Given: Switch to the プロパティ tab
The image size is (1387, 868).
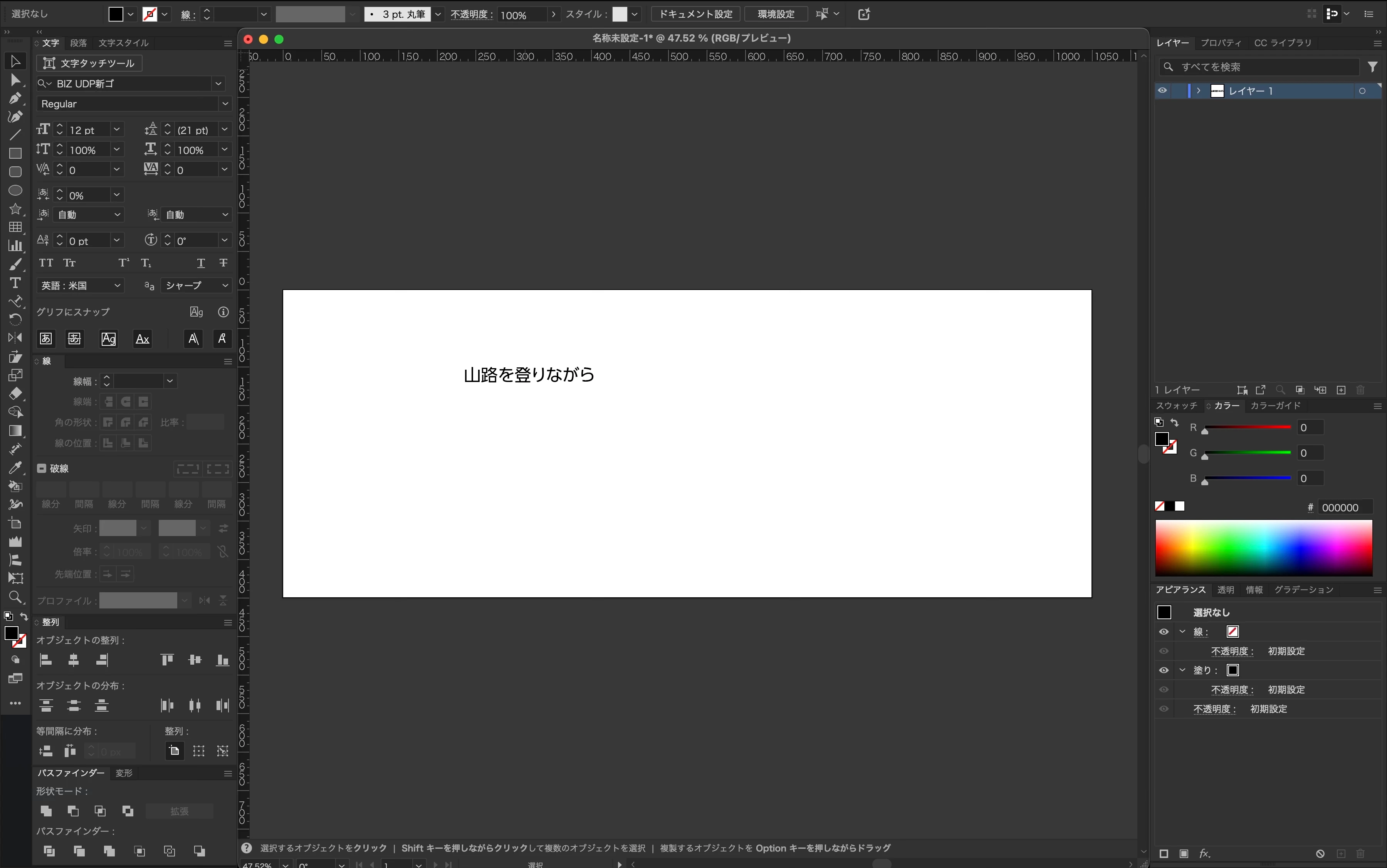Looking at the screenshot, I should [1221, 43].
